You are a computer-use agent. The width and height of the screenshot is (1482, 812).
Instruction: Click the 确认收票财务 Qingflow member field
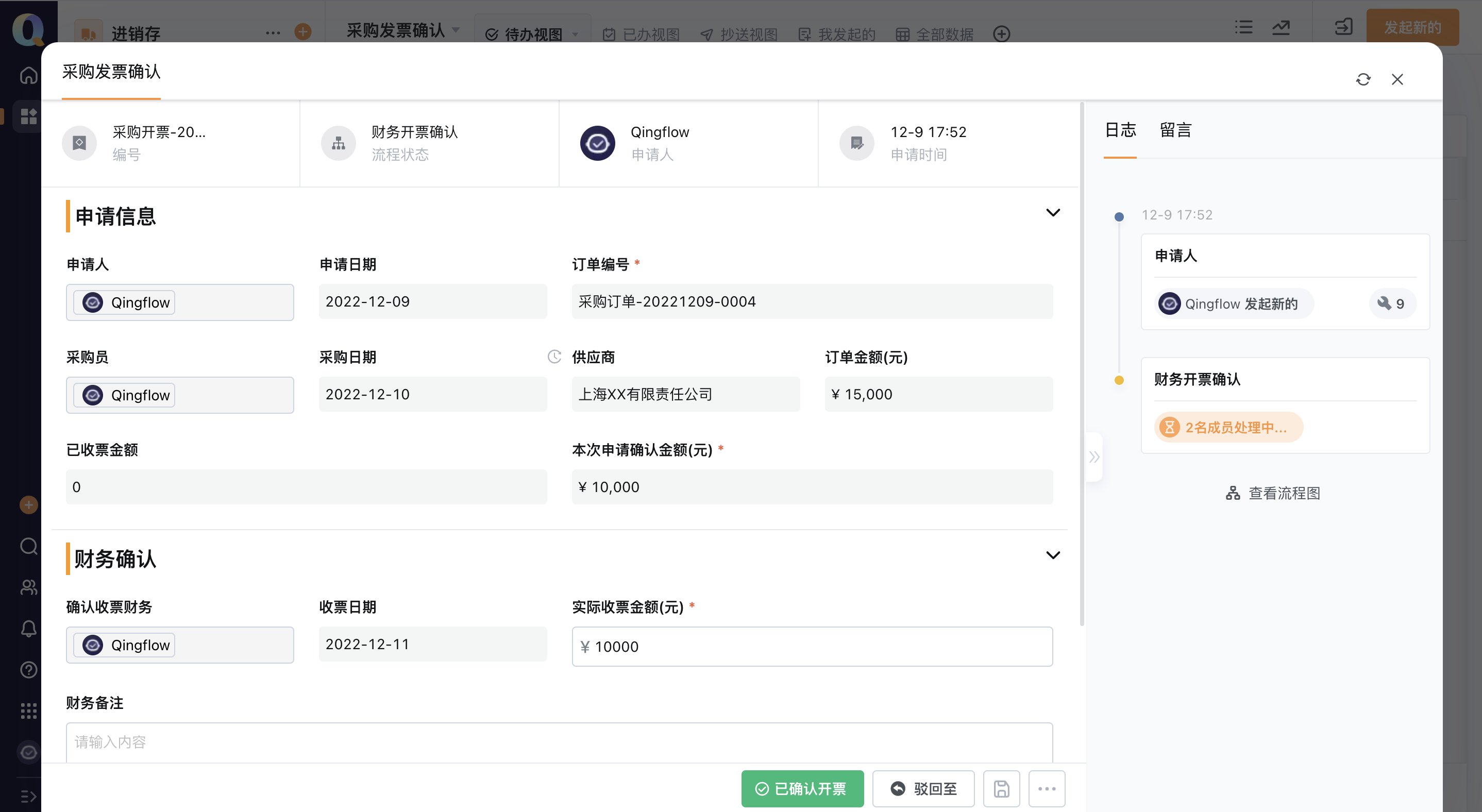(x=180, y=645)
